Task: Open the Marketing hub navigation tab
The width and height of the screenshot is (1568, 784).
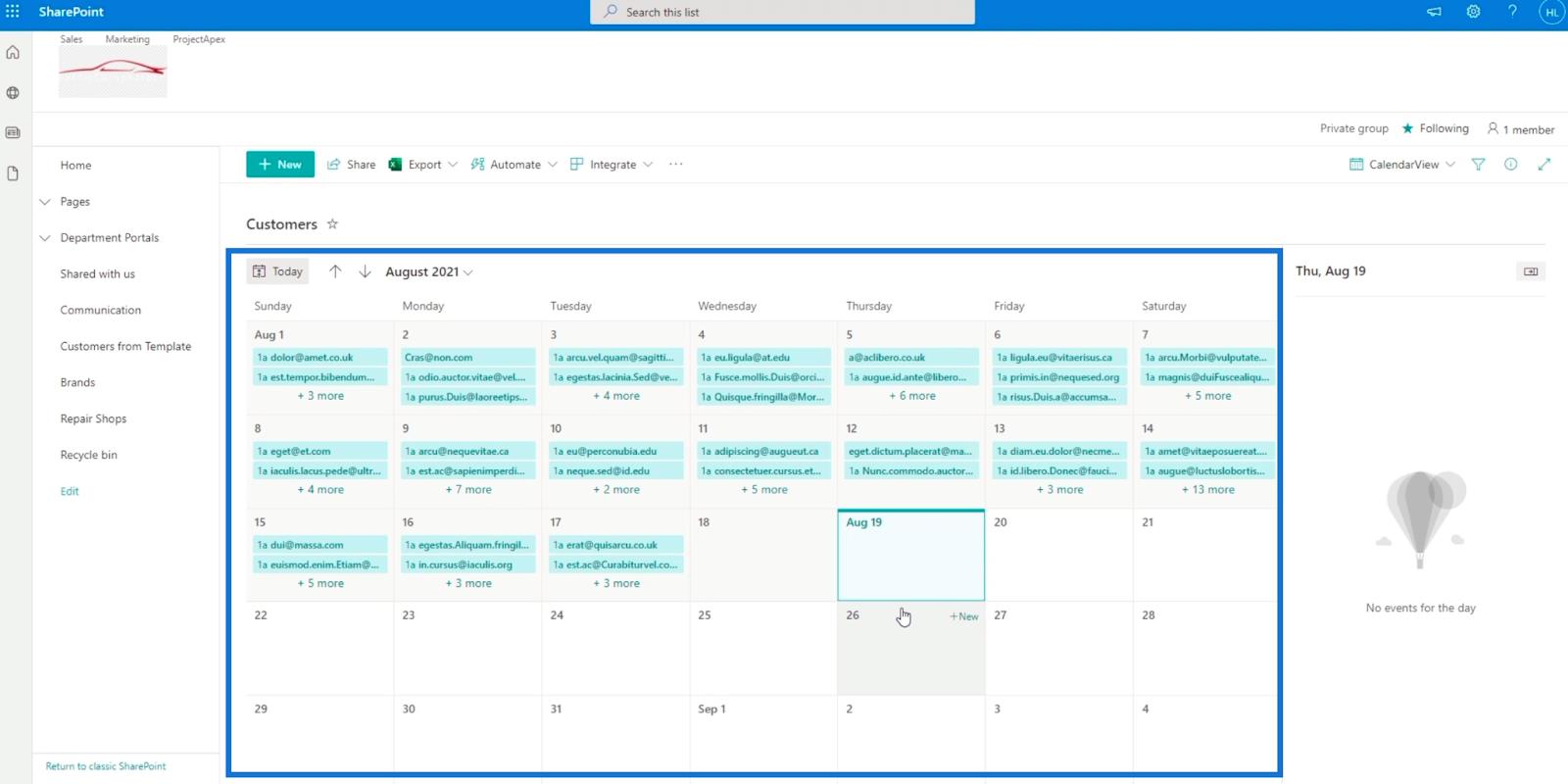Action: (x=127, y=39)
